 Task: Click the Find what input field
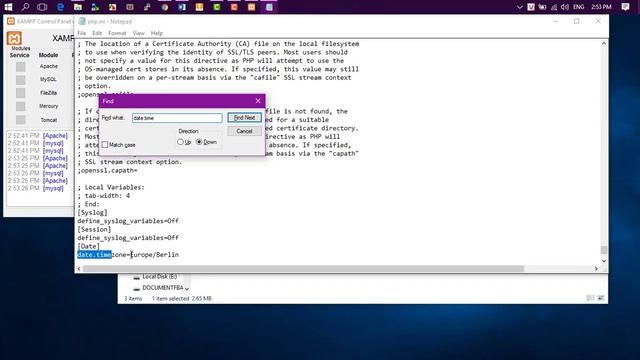click(177, 118)
